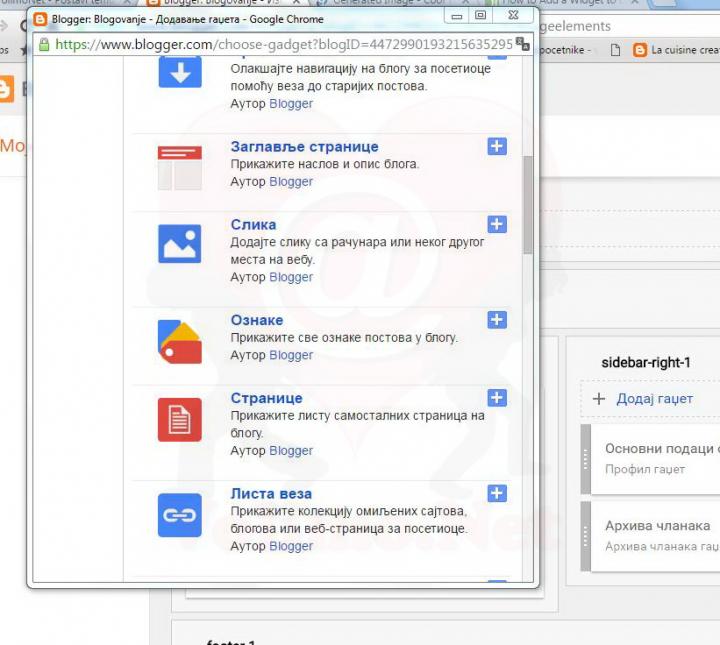Click the plus icon beside Ознаке gadget

pyautogui.click(x=496, y=320)
